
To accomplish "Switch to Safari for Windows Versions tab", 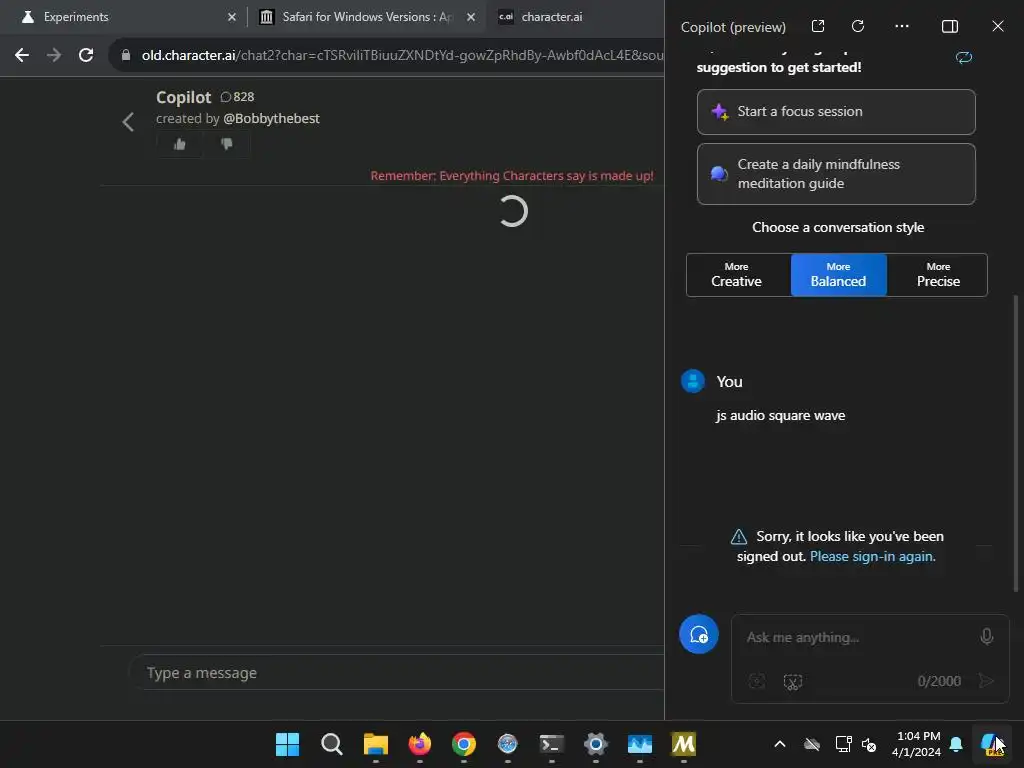I will point(367,17).
